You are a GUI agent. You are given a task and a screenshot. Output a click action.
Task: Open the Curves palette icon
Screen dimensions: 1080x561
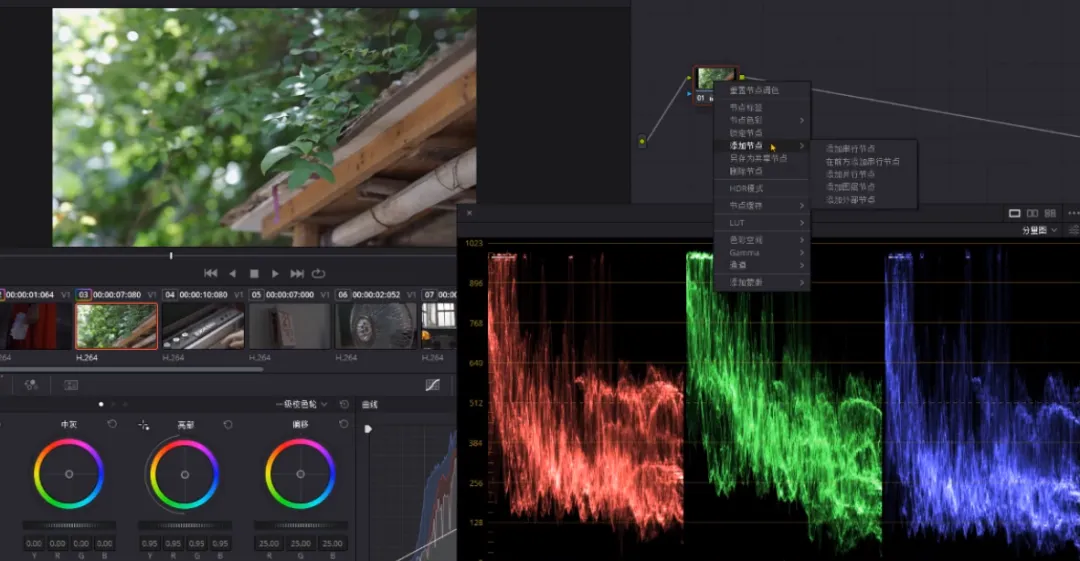432,384
